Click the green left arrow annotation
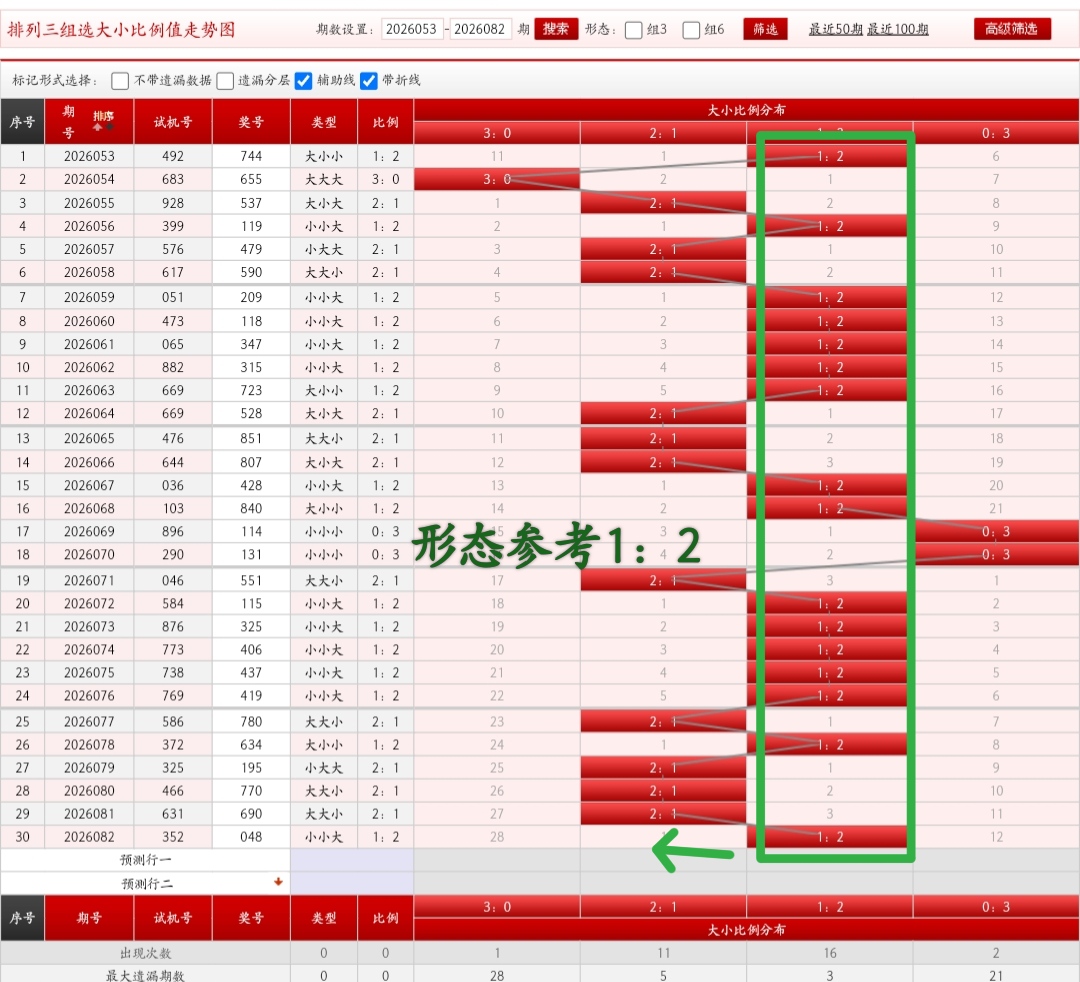1080x982 pixels. [692, 850]
